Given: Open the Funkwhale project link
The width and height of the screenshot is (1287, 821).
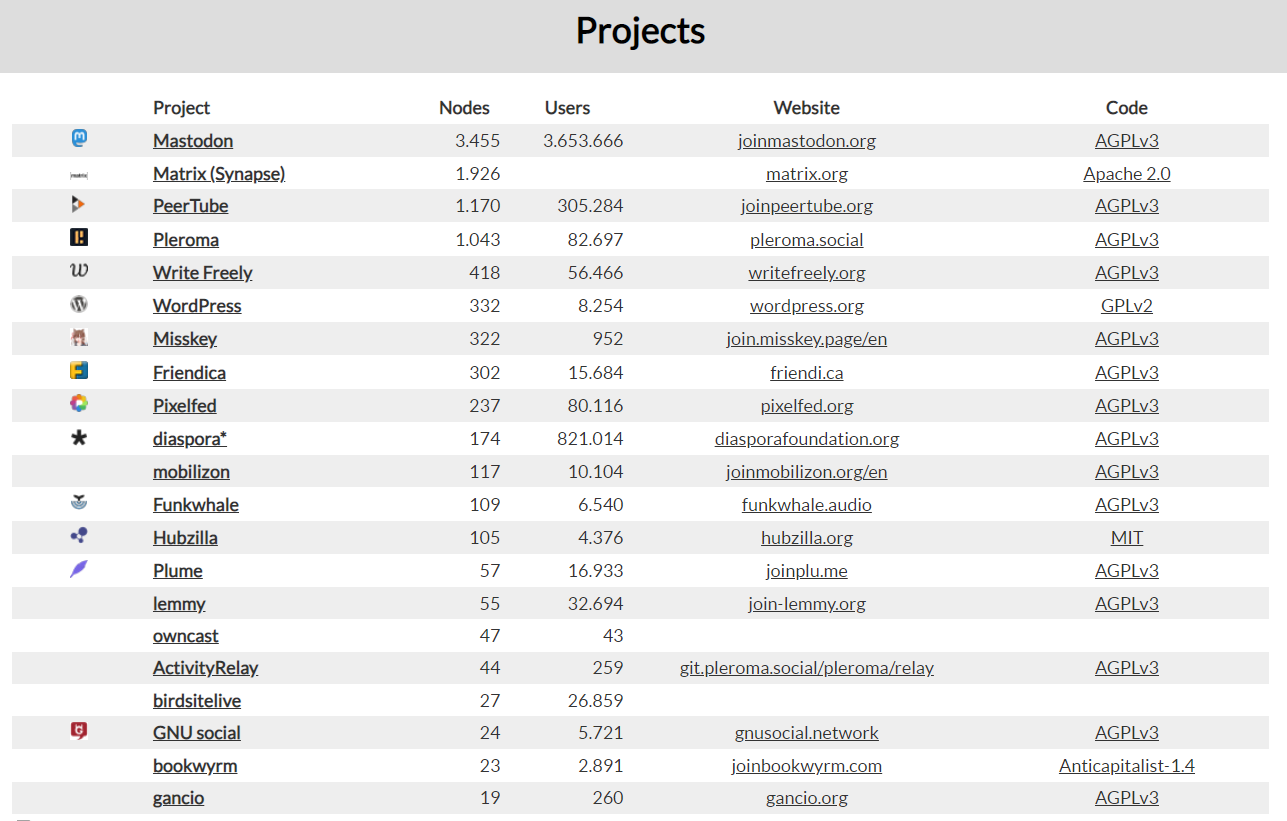Looking at the screenshot, I should tap(196, 505).
